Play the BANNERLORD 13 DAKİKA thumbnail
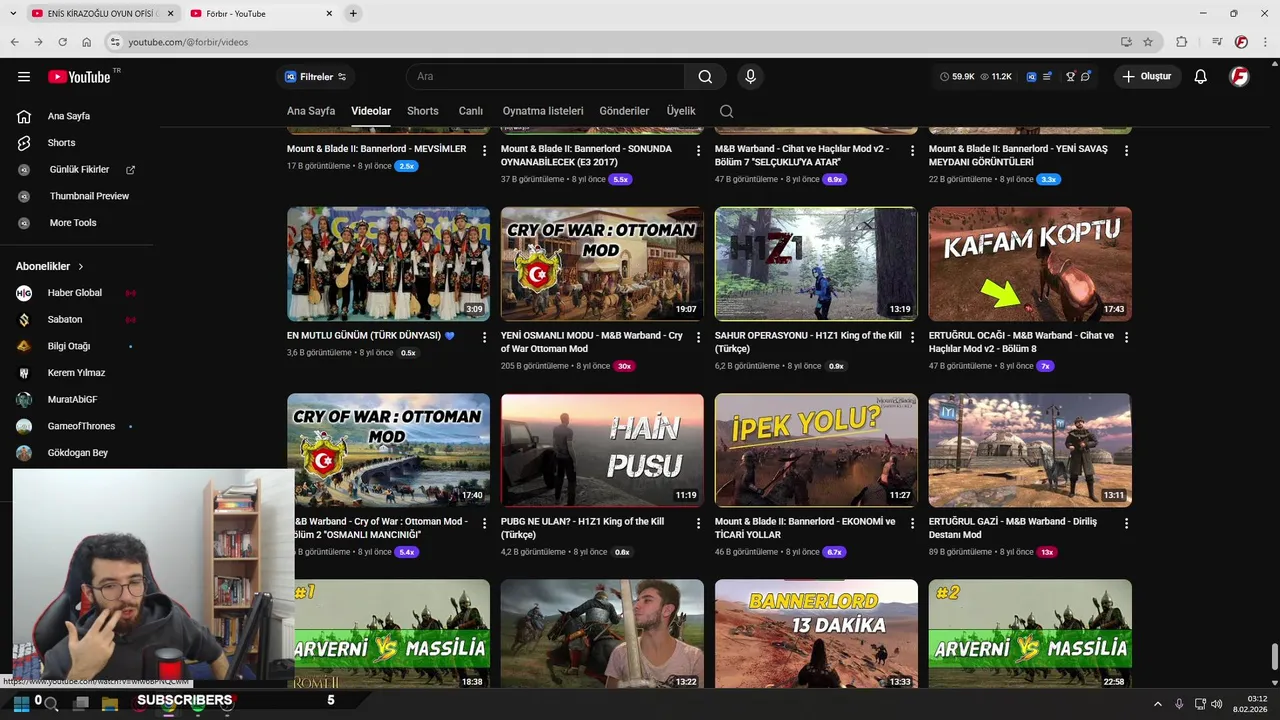The height and width of the screenshot is (720, 1280). coord(816,635)
